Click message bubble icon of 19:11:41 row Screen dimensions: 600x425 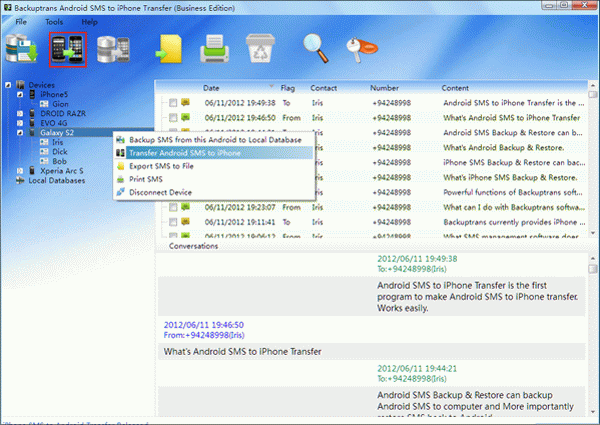(185, 221)
